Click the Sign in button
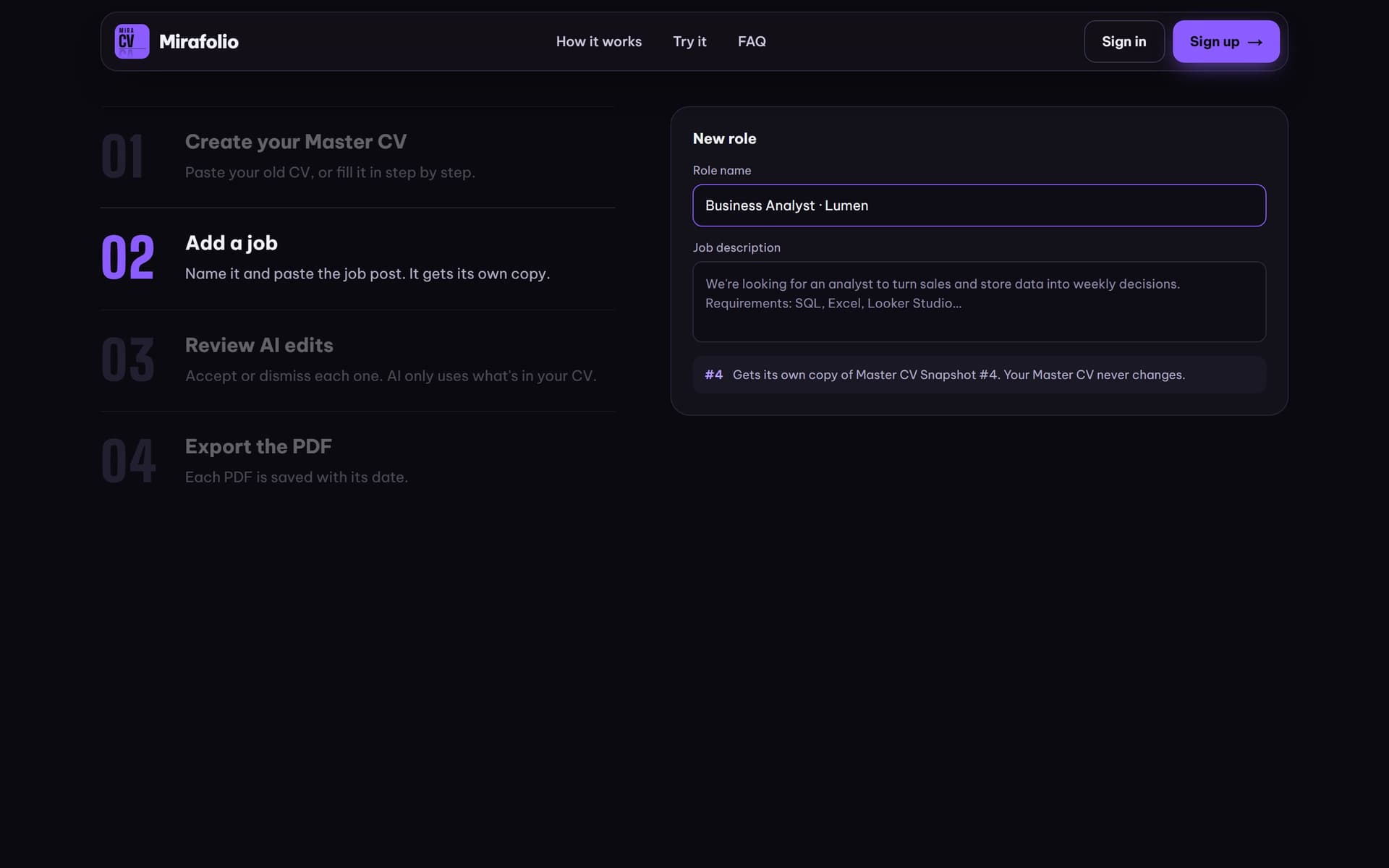1389x868 pixels. click(1123, 41)
